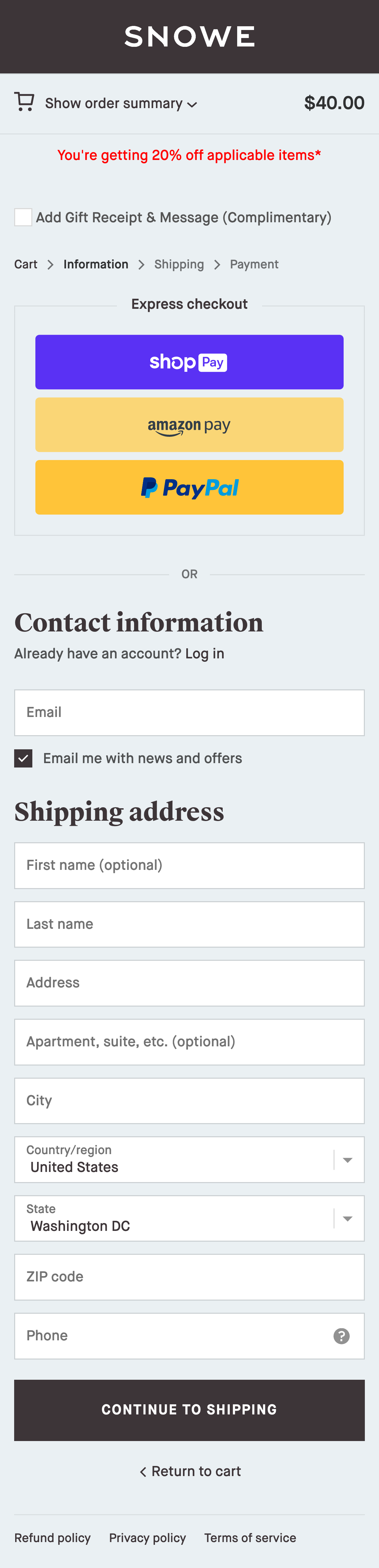
Task: Open the State dropdown
Action: click(x=189, y=1219)
